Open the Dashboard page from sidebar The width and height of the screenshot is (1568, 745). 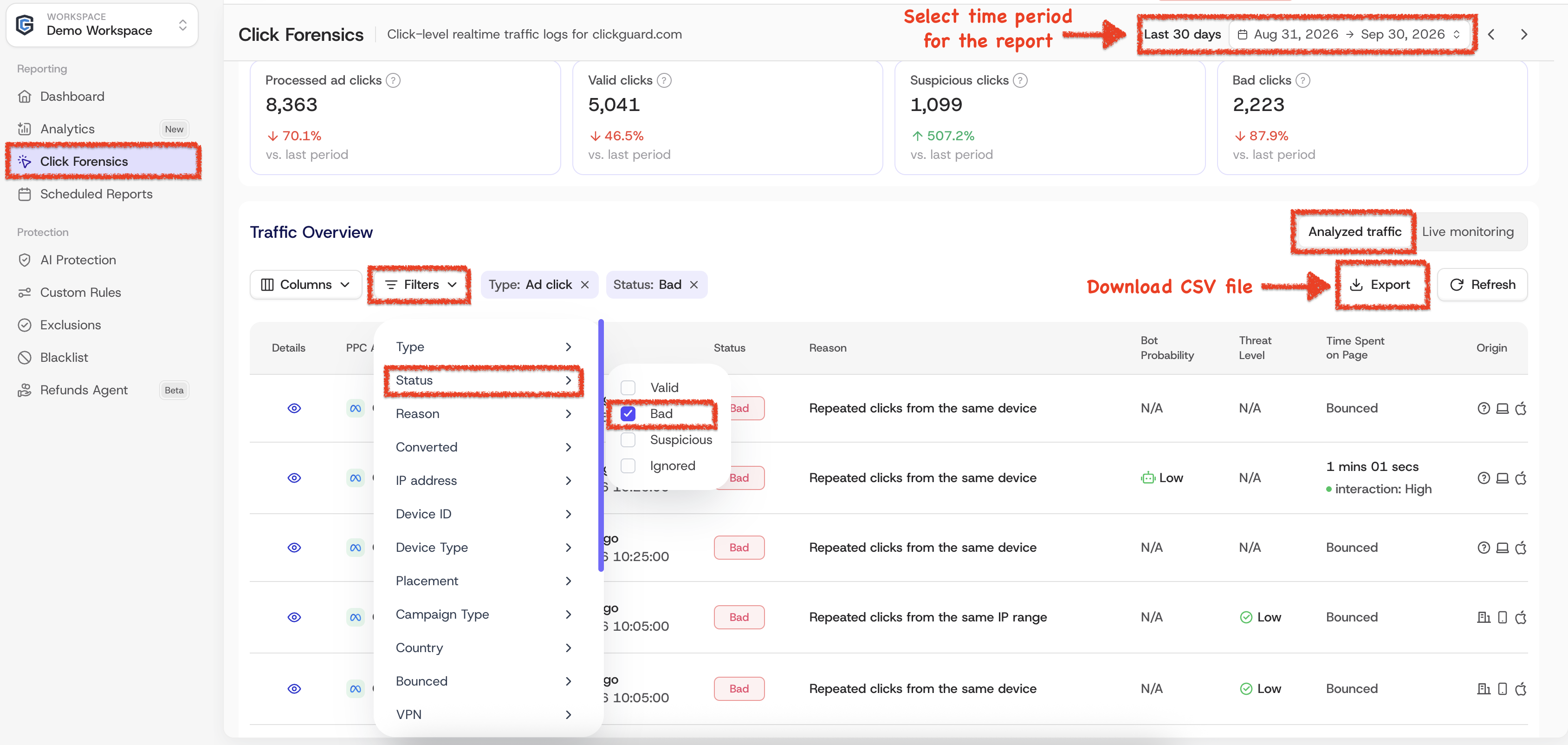coord(72,96)
